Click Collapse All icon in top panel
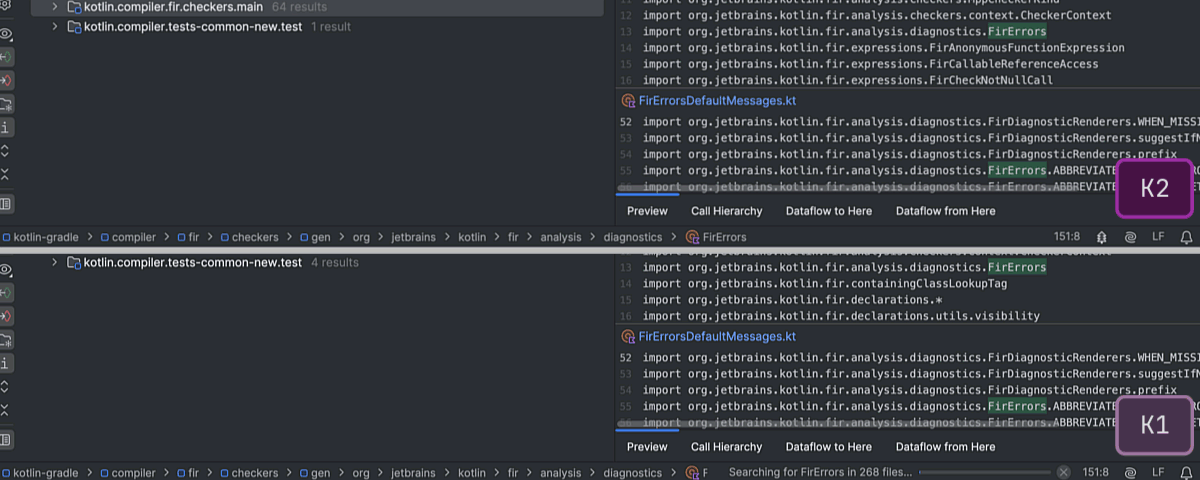Viewport: 1200px width, 480px height. 6,174
